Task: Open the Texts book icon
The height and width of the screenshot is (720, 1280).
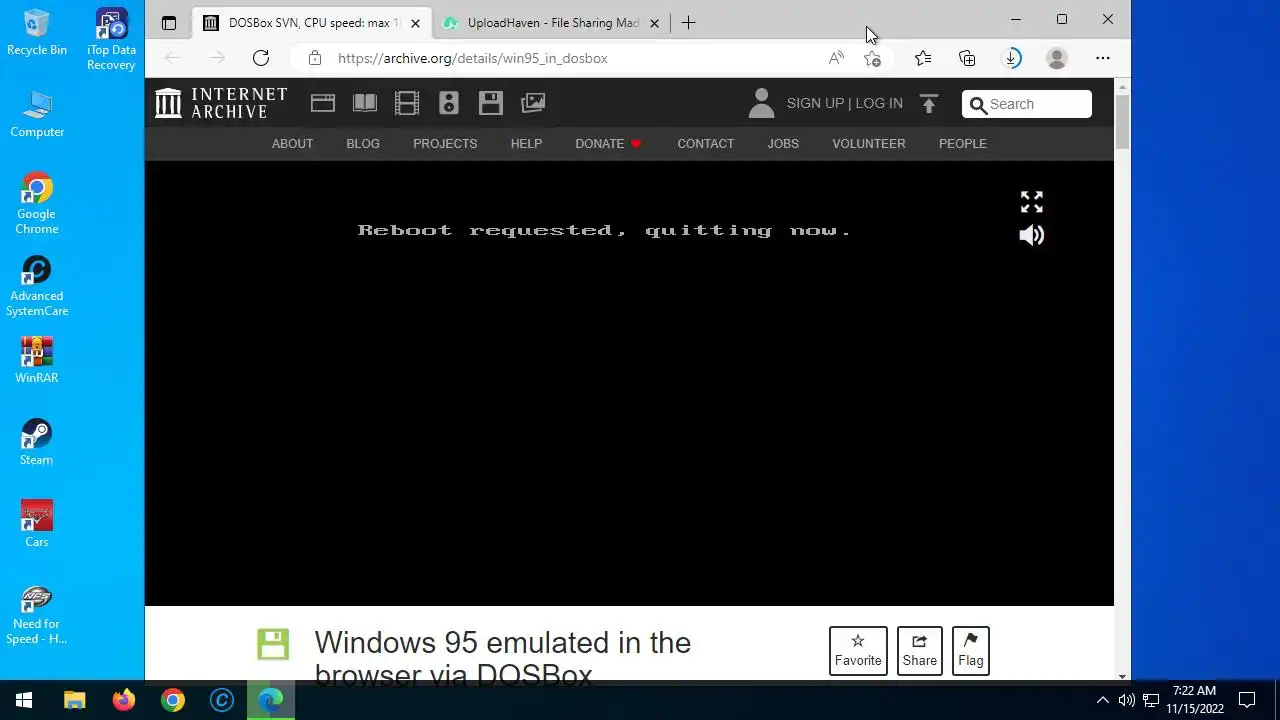Action: [x=364, y=103]
